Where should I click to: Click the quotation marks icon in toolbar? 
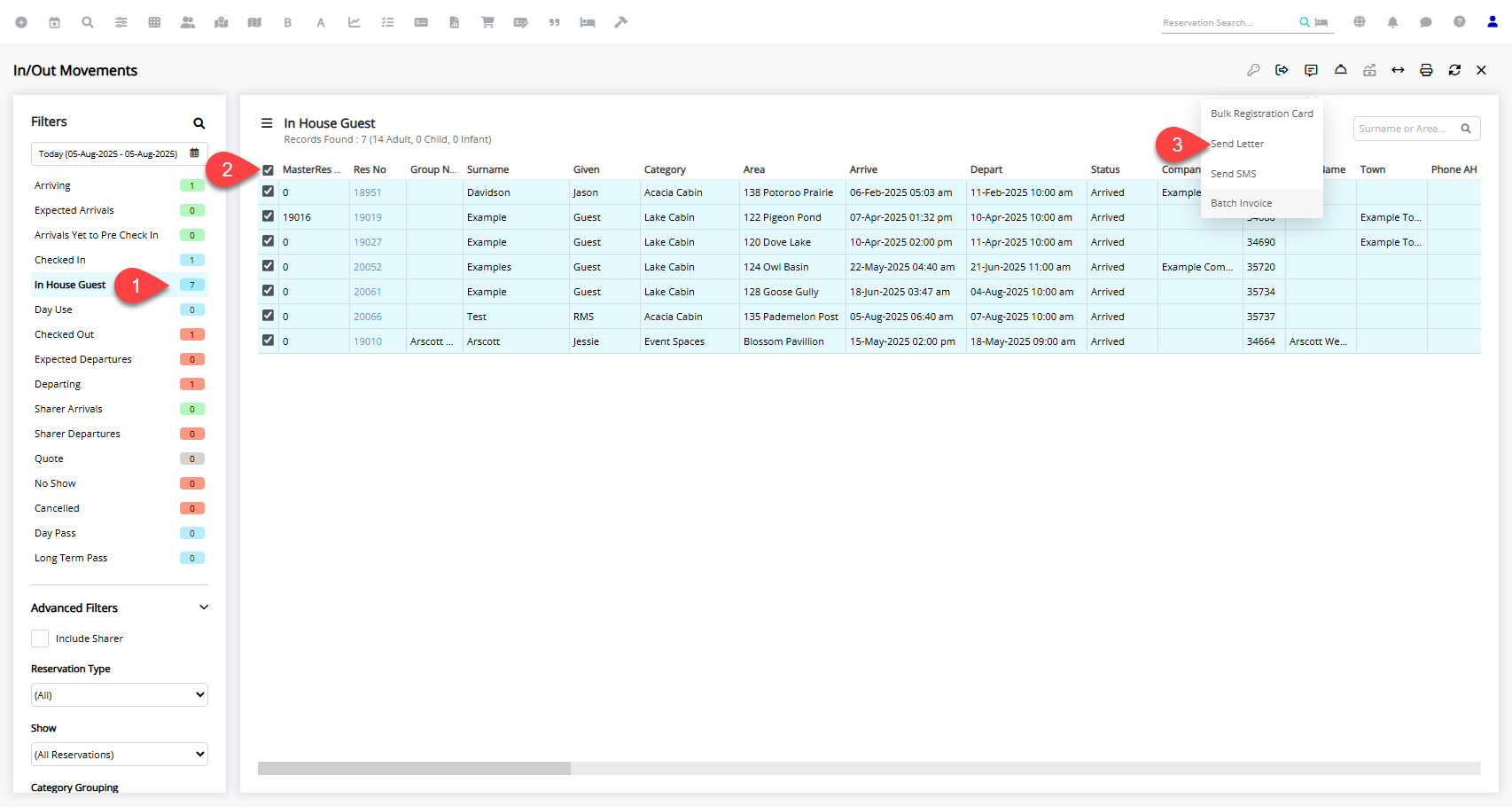pos(554,22)
